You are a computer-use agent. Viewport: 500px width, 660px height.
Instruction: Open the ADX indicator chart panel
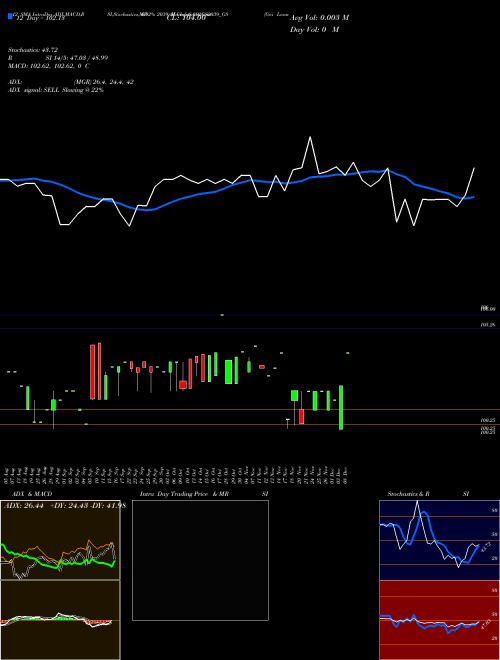(x=60, y=540)
